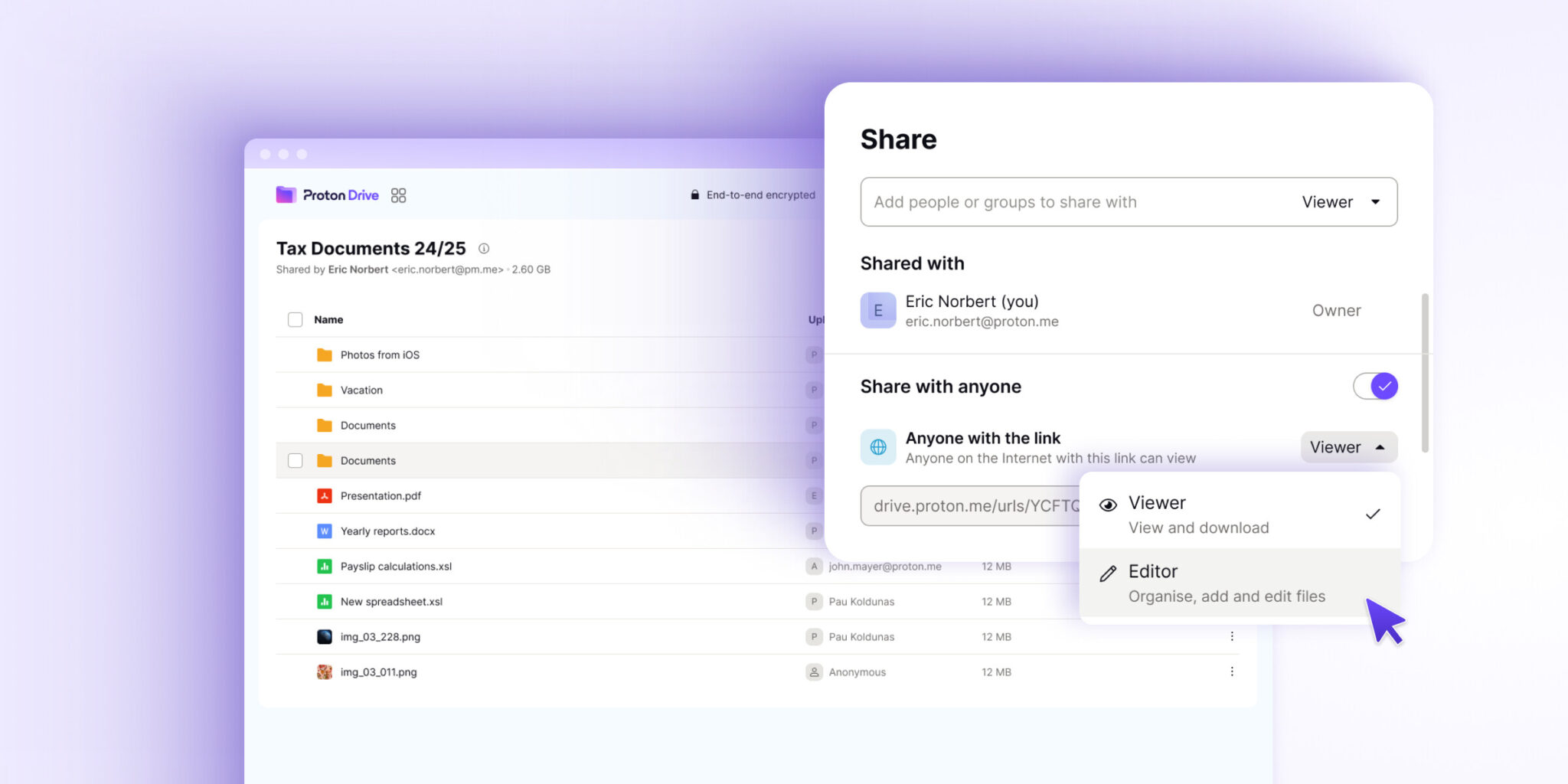Select Viewer option in permission menu
Screen dimensions: 1568x784
(x=1226, y=514)
